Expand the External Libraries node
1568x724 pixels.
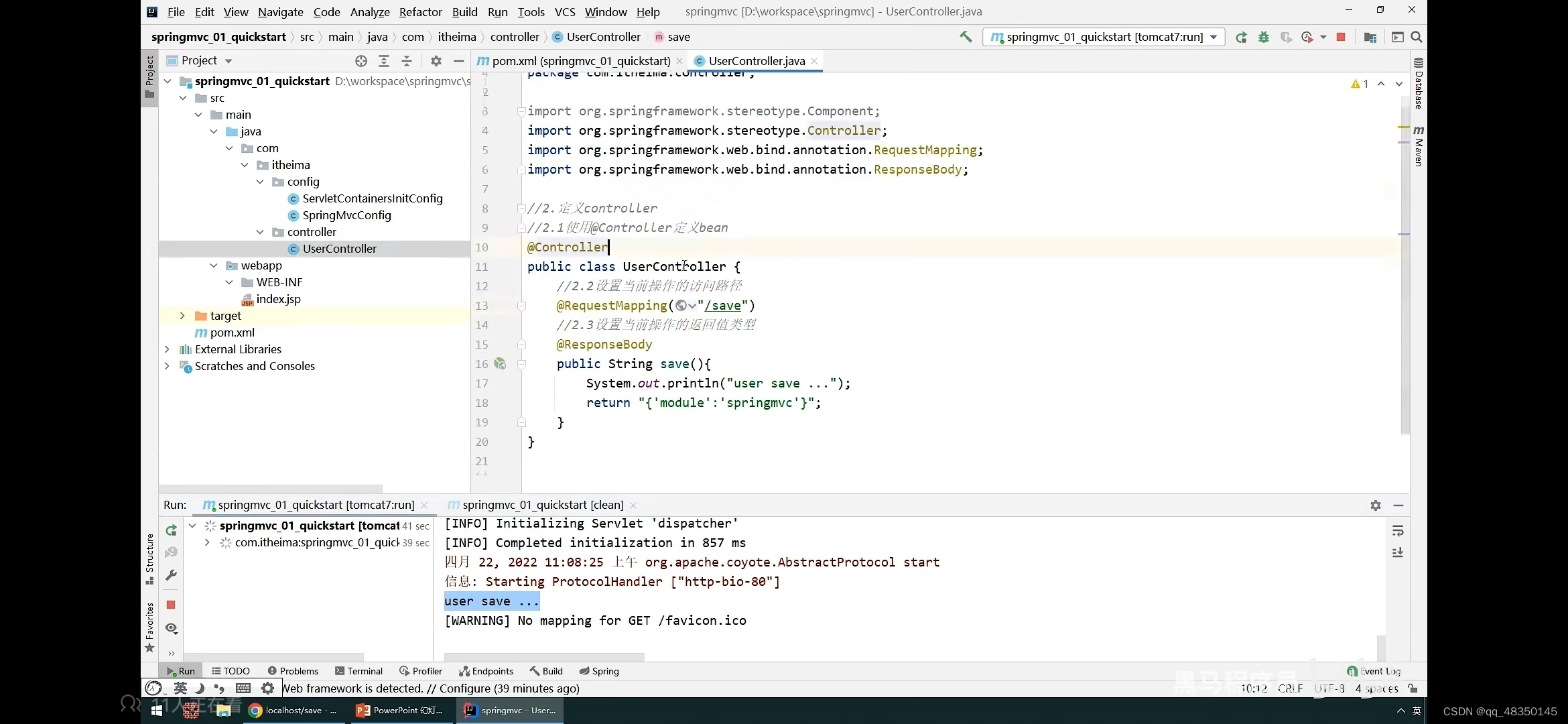pyautogui.click(x=167, y=349)
